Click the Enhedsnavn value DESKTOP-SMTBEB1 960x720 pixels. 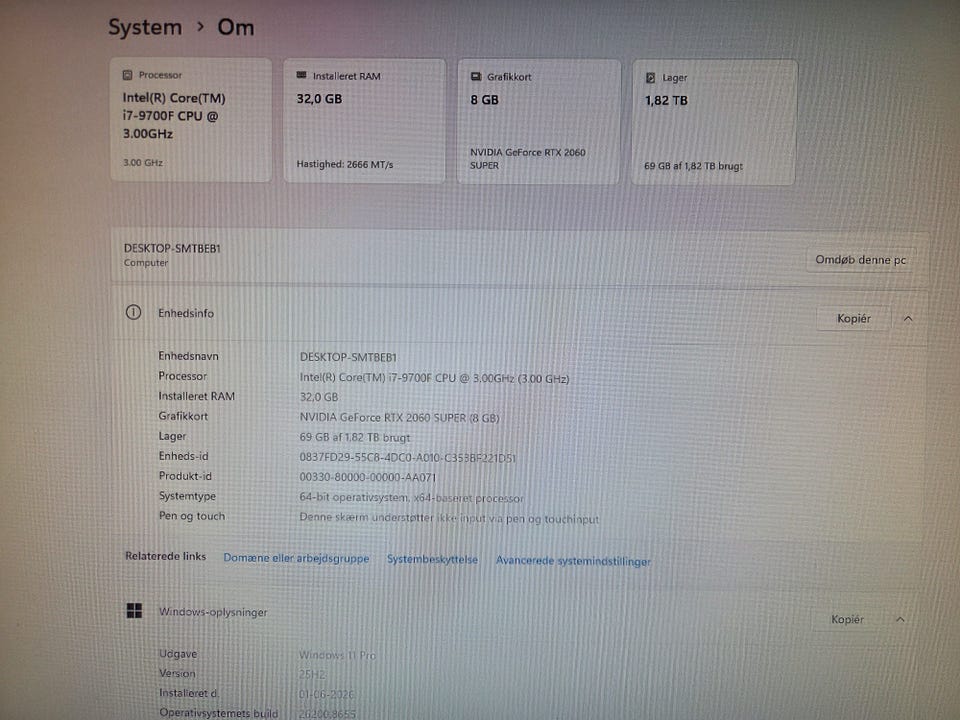tap(348, 357)
